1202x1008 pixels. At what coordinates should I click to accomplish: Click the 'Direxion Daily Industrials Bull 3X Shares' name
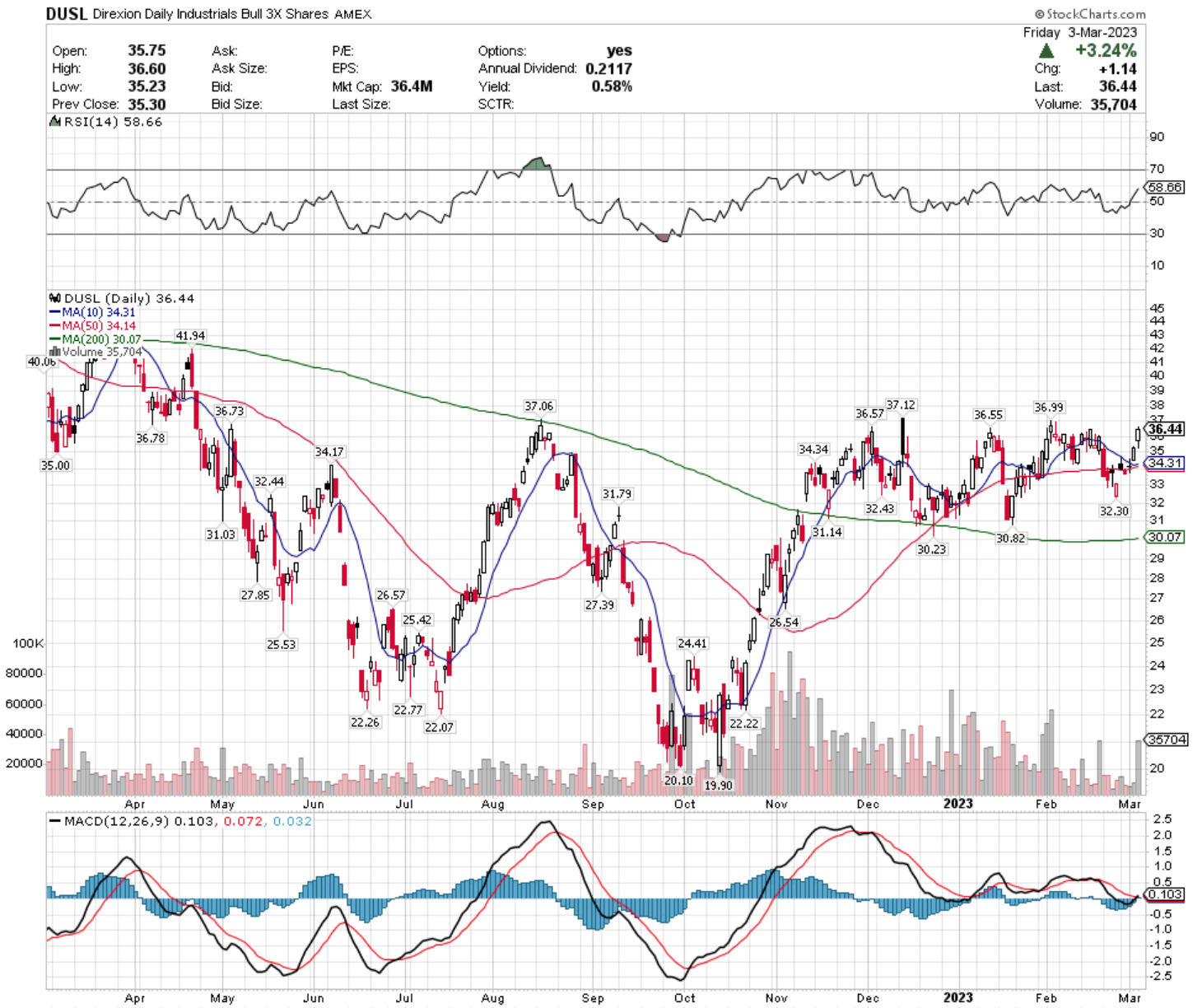pyautogui.click(x=212, y=14)
